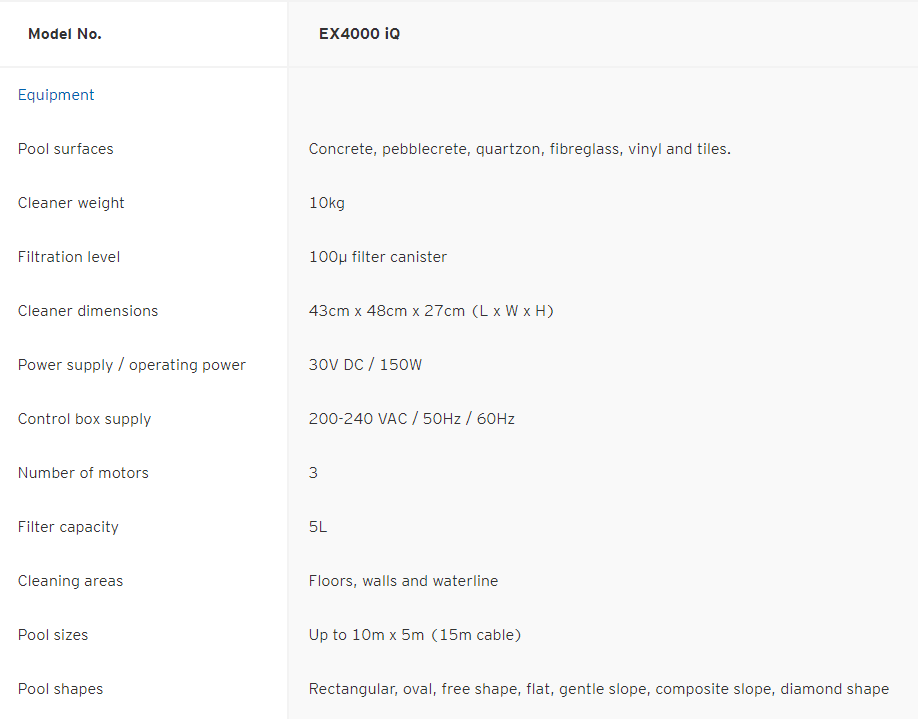Click the Cleaner weight label
Image resolution: width=918 pixels, height=719 pixels.
pos(71,203)
